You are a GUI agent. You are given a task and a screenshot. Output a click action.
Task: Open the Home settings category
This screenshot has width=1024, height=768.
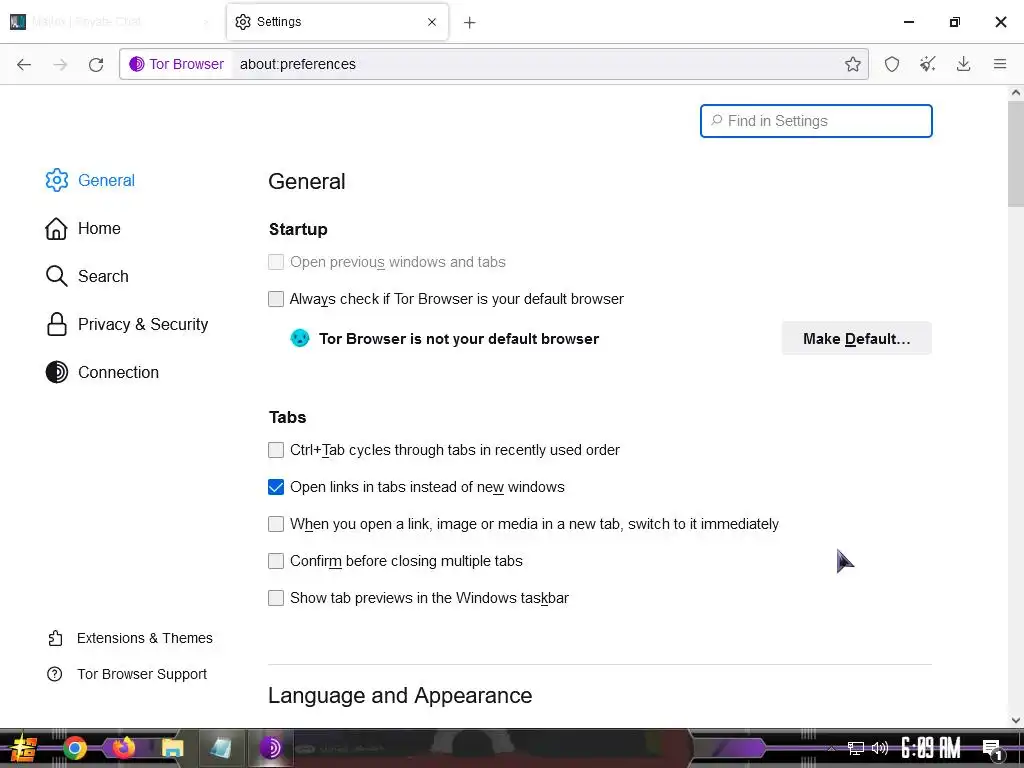click(x=83, y=229)
